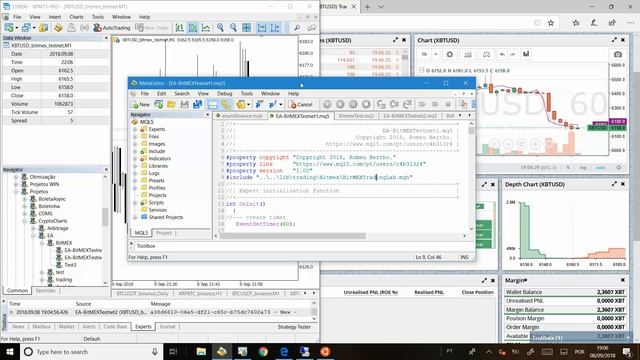The width and height of the screenshot is (640, 360).
Task: Close the MetaEditor Navigator panel
Action: pyautogui.click(x=207, y=115)
